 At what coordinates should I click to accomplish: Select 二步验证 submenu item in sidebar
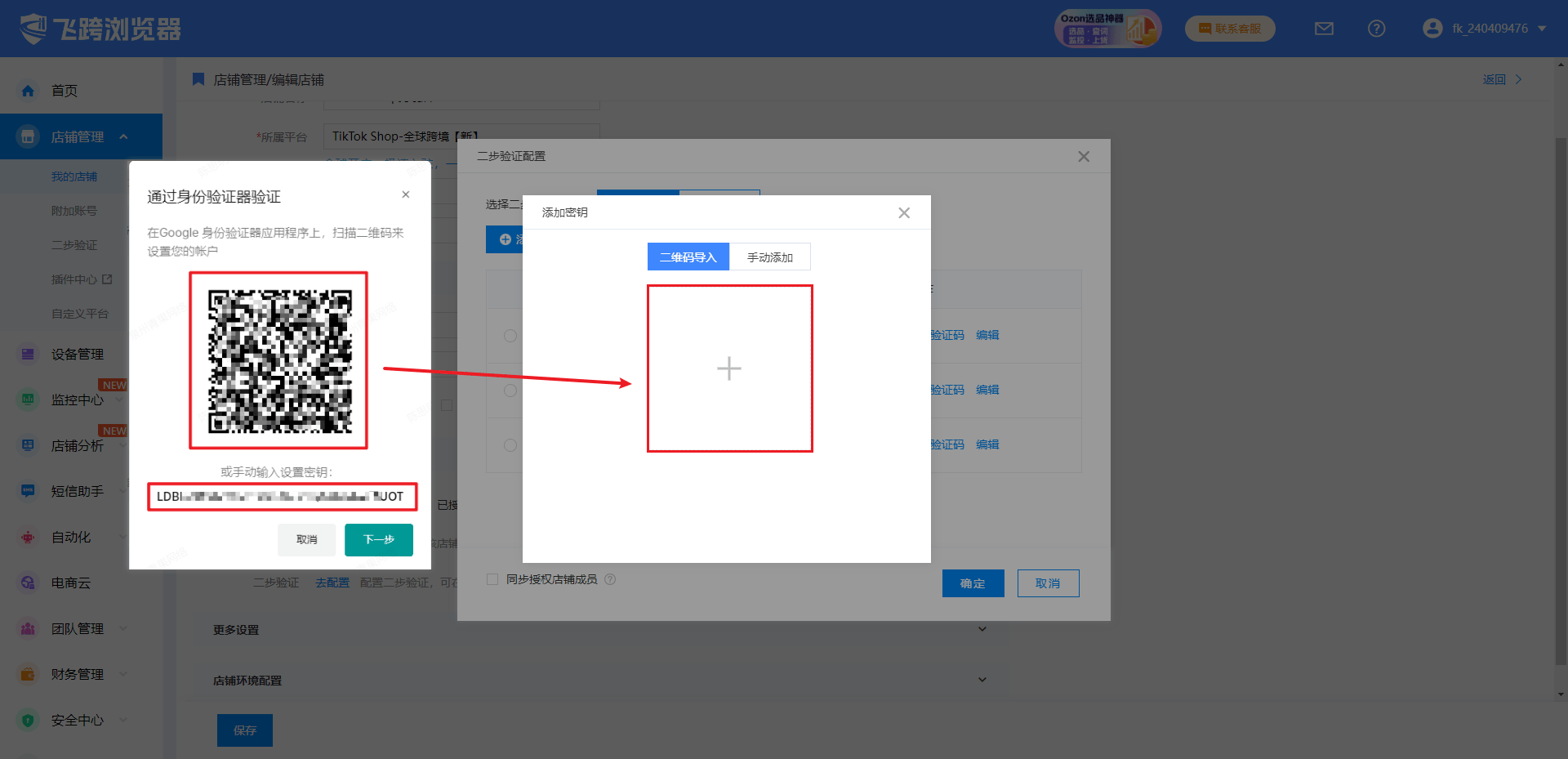[x=74, y=245]
